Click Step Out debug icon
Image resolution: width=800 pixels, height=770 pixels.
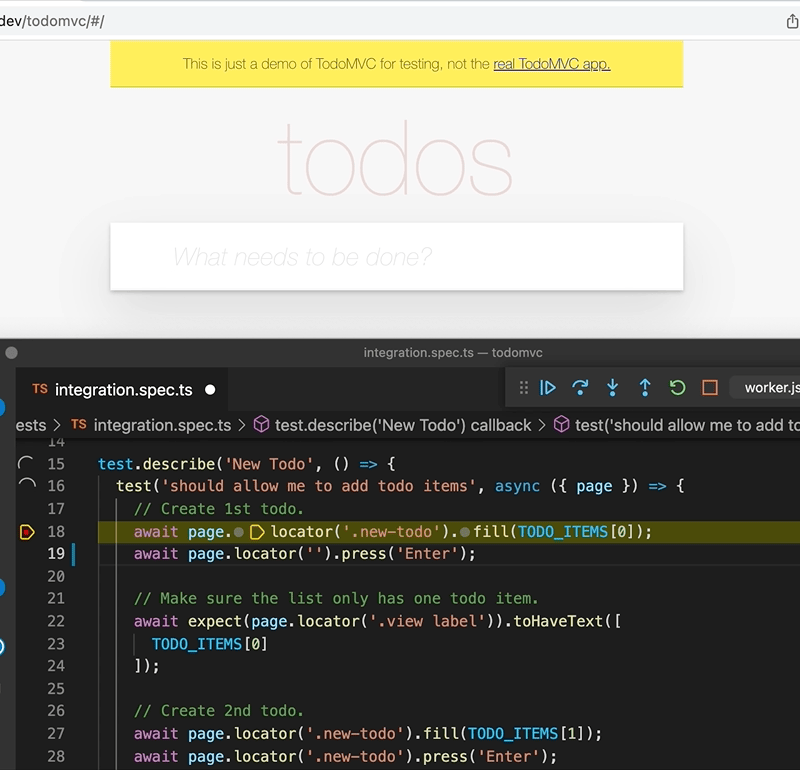645,388
